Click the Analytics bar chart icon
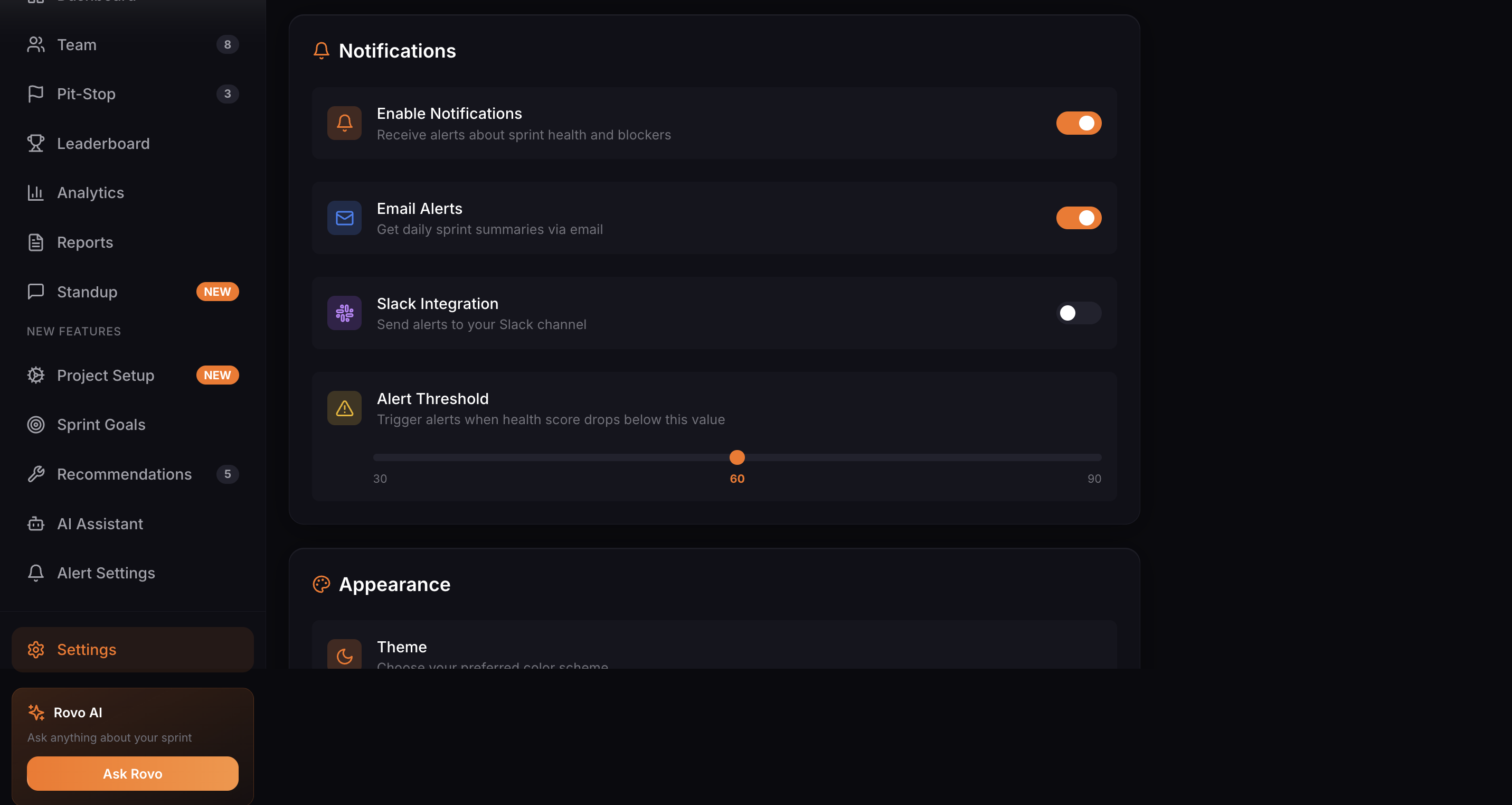Screen dimensions: 1512x805 (36, 193)
